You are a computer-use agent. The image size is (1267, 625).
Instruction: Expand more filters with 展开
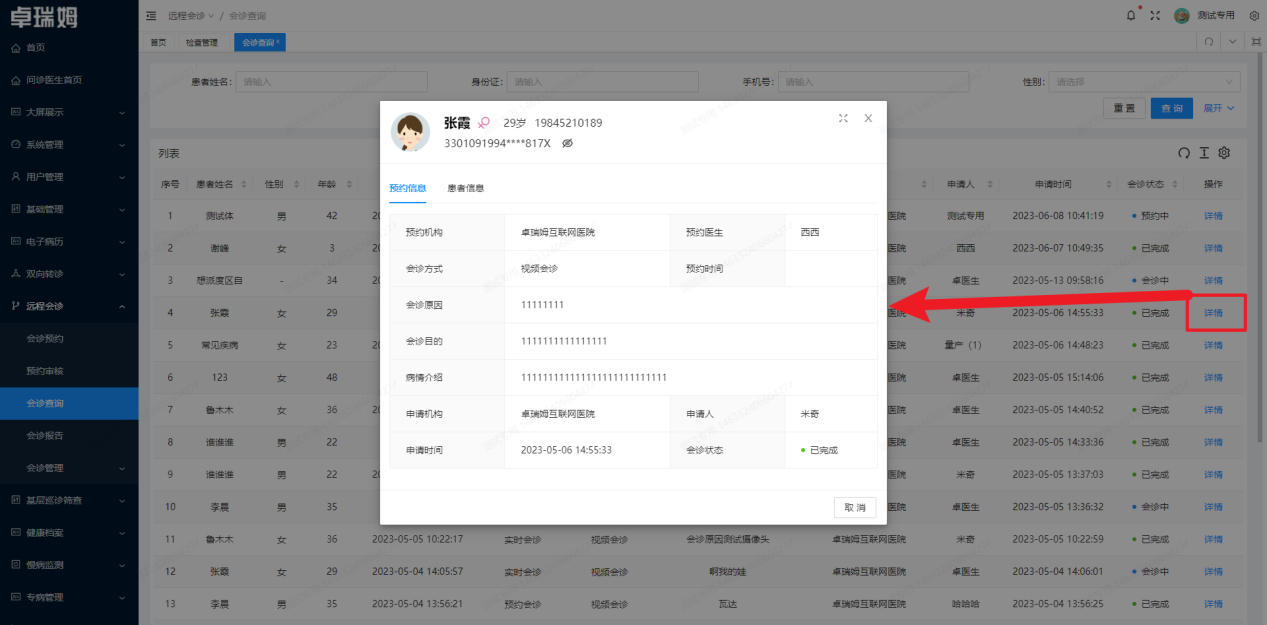point(1218,108)
